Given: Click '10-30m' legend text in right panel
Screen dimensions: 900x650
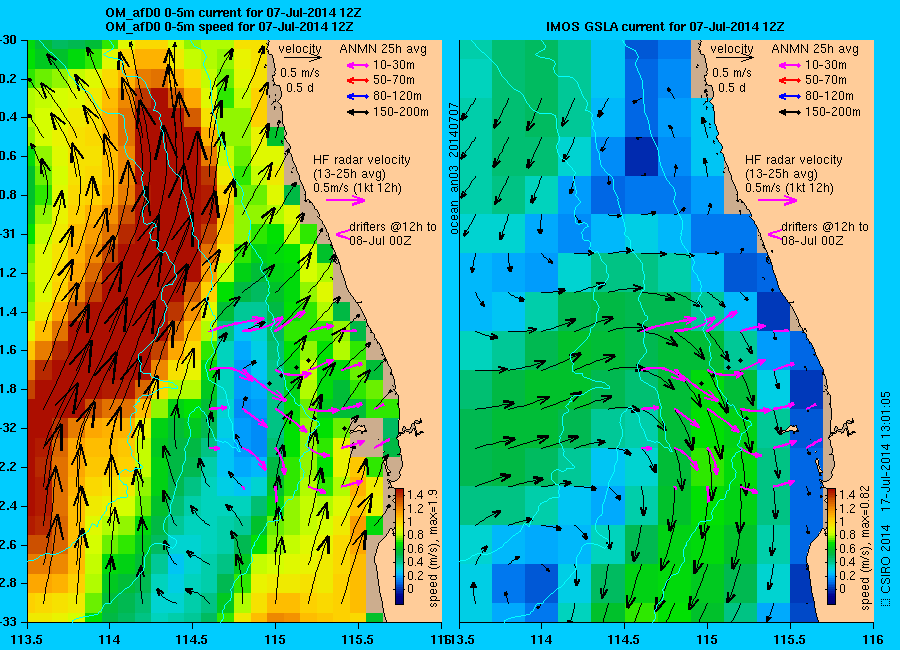Looking at the screenshot, I should pyautogui.click(x=826, y=65).
